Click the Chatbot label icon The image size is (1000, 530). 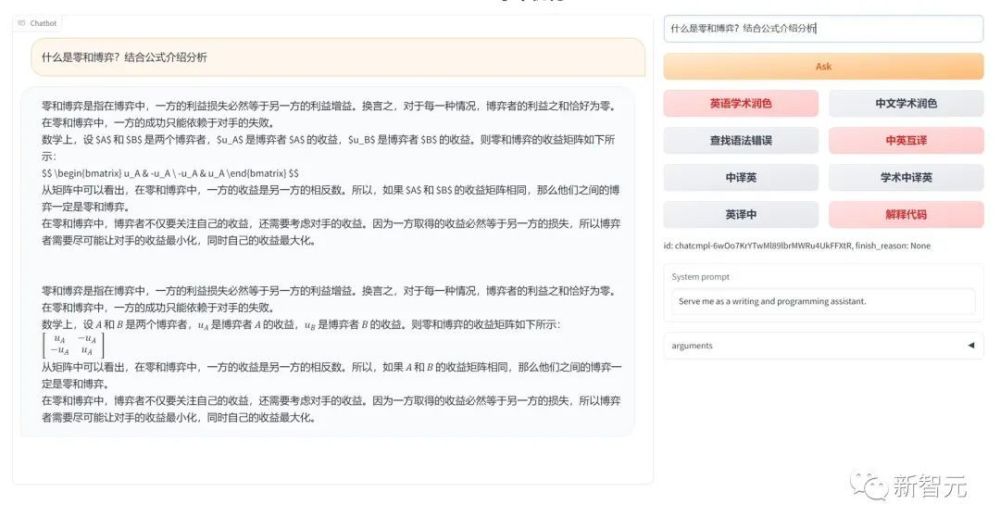[22, 23]
